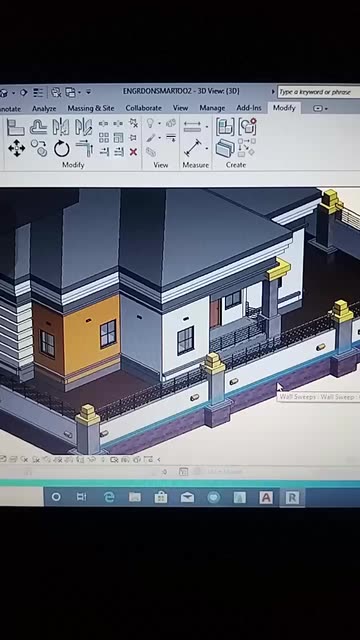Screen dimensions: 360x640
Task: Open File Explorer from taskbar
Action: [x=135, y=497]
